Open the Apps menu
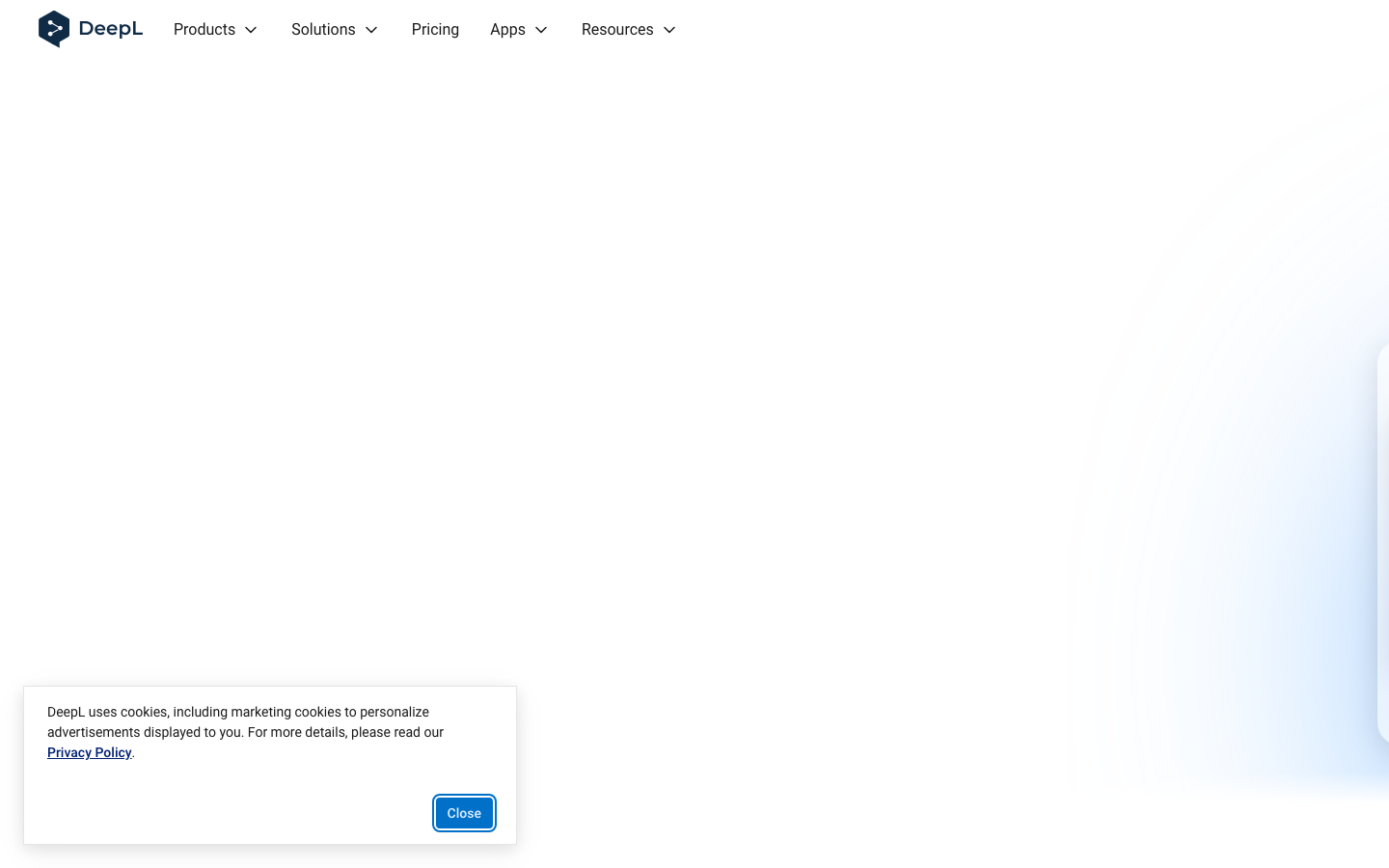 point(507,30)
